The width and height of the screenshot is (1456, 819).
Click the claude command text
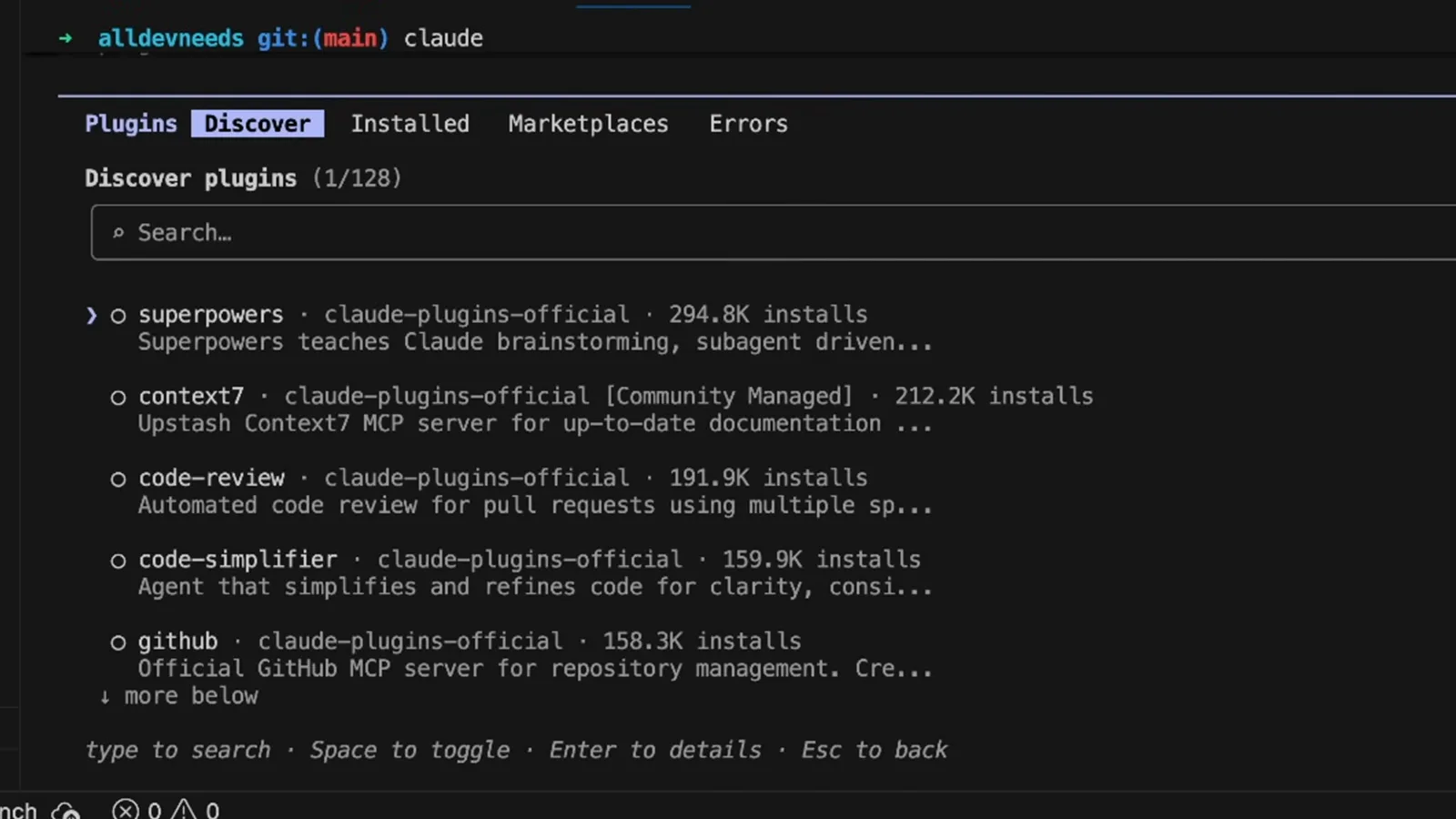(443, 38)
